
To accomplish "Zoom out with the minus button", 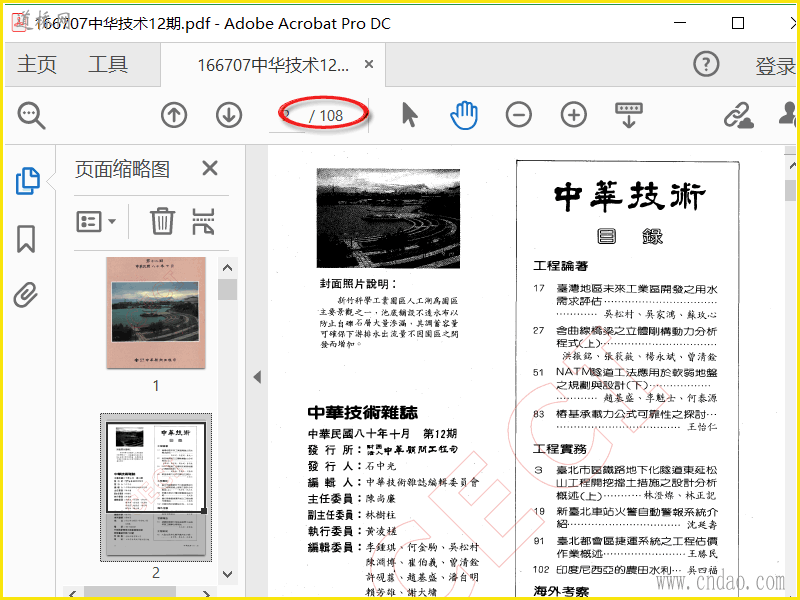I will tap(518, 115).
